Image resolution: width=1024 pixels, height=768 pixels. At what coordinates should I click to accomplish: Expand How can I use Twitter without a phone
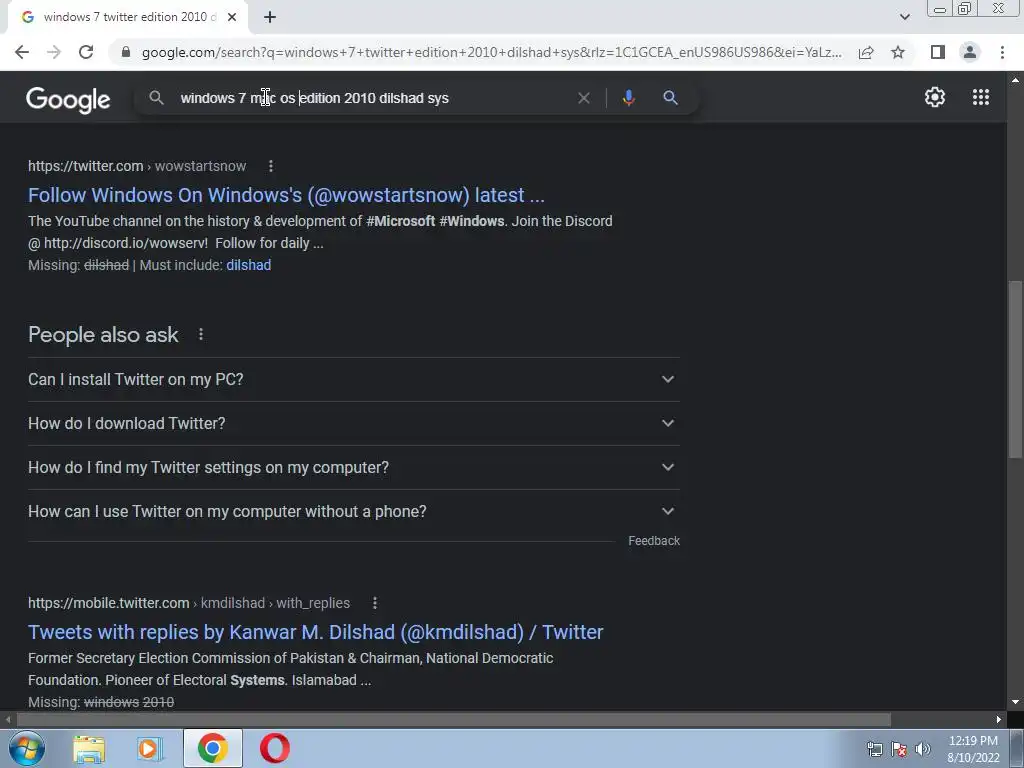coord(354,511)
